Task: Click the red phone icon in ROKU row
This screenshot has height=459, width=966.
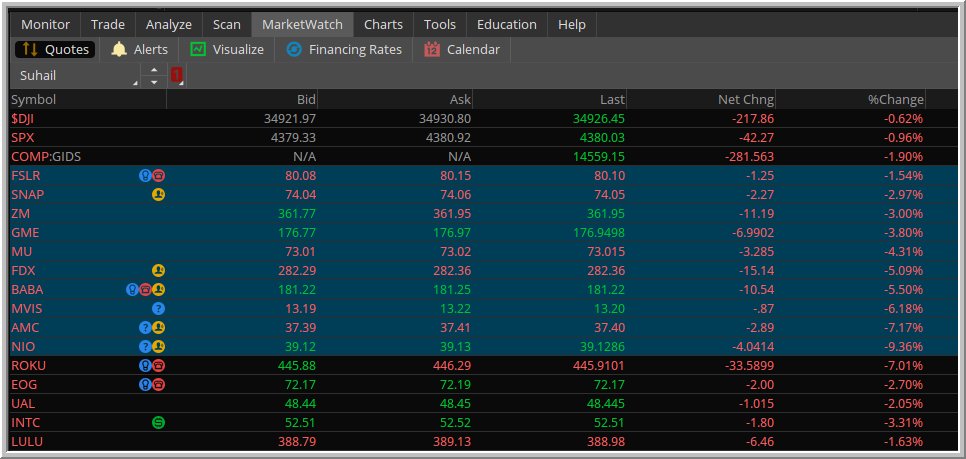Action: coord(158,366)
